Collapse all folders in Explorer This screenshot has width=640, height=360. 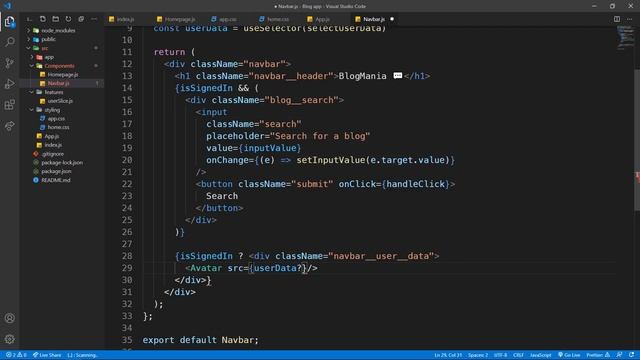(x=81, y=19)
